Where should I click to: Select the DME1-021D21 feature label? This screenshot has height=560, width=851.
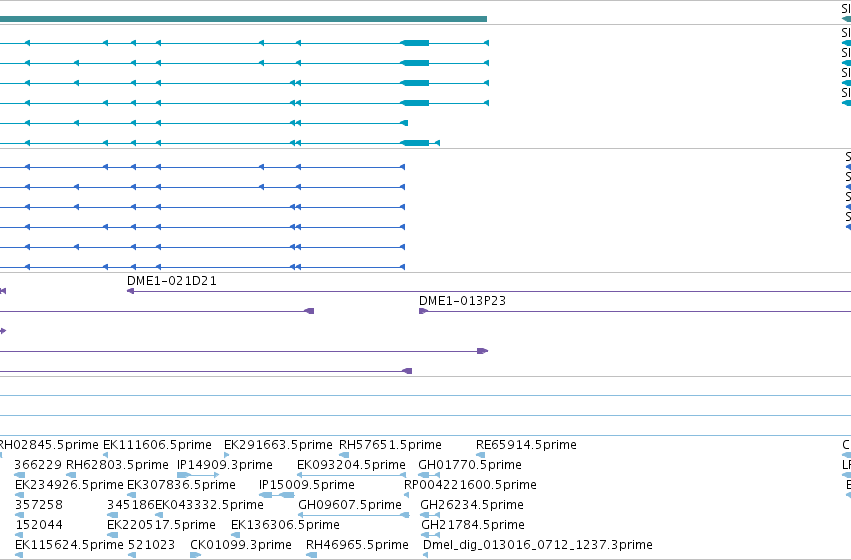(172, 281)
